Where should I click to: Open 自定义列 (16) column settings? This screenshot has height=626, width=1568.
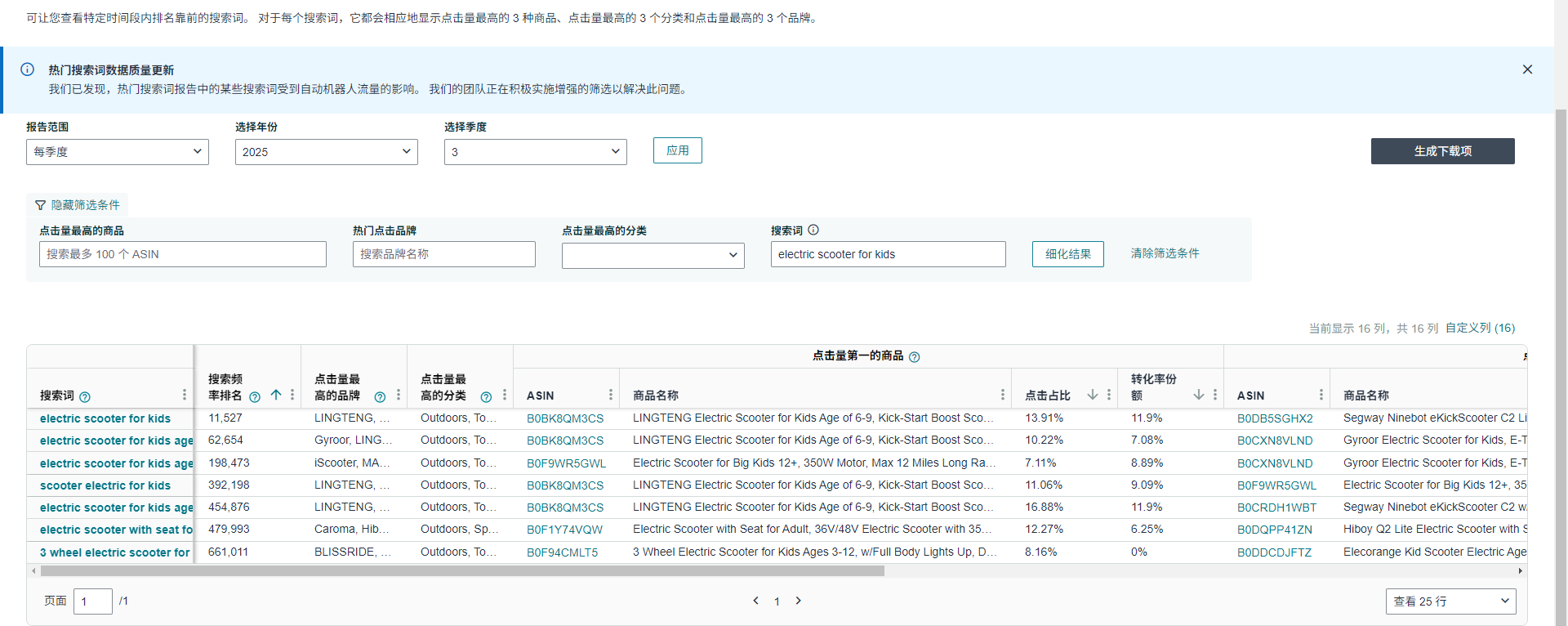click(x=1480, y=328)
